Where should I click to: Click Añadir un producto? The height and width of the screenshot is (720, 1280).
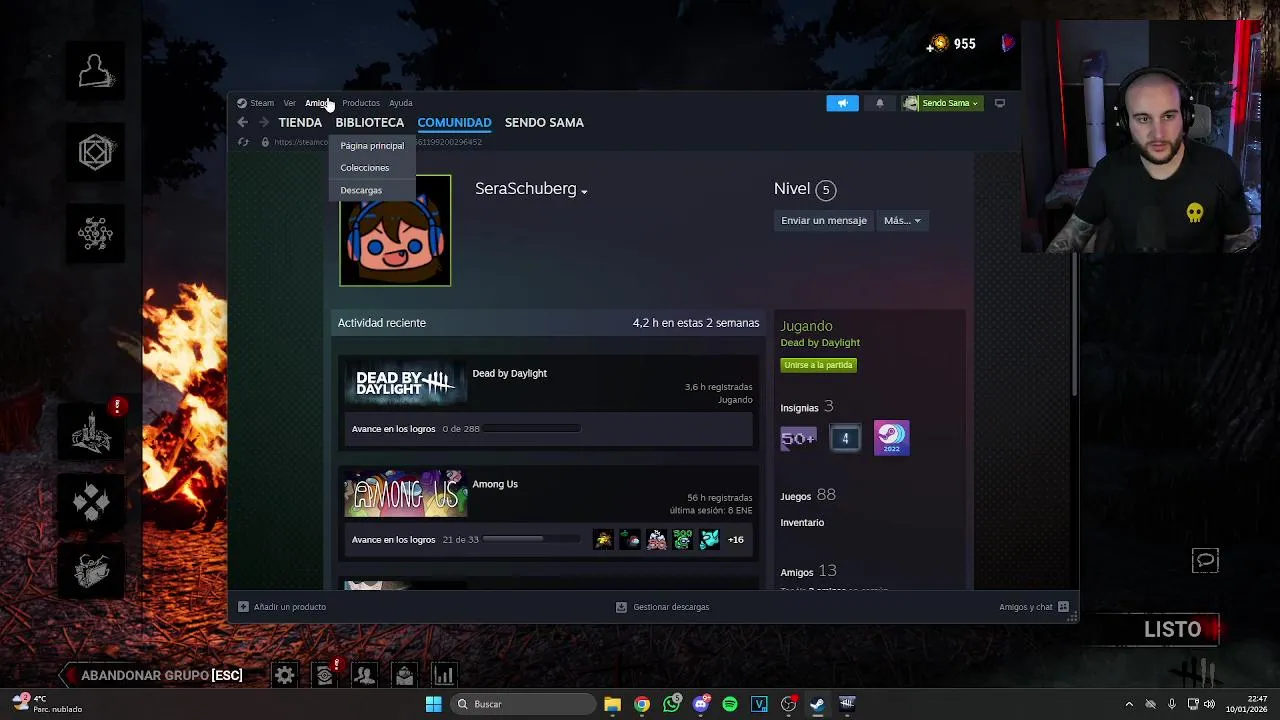point(282,607)
